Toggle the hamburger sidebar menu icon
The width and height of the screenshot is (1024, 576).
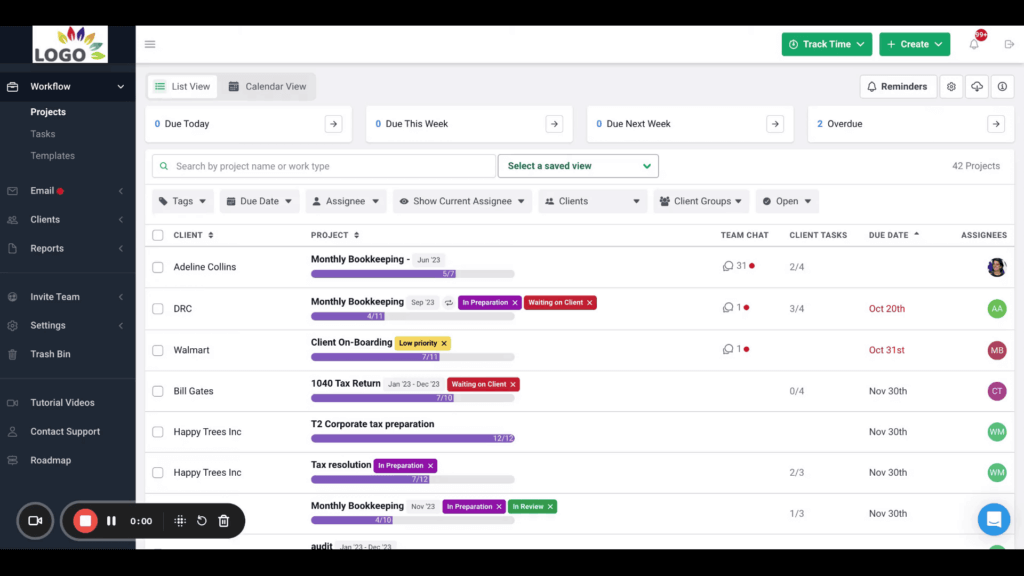pyautogui.click(x=150, y=44)
